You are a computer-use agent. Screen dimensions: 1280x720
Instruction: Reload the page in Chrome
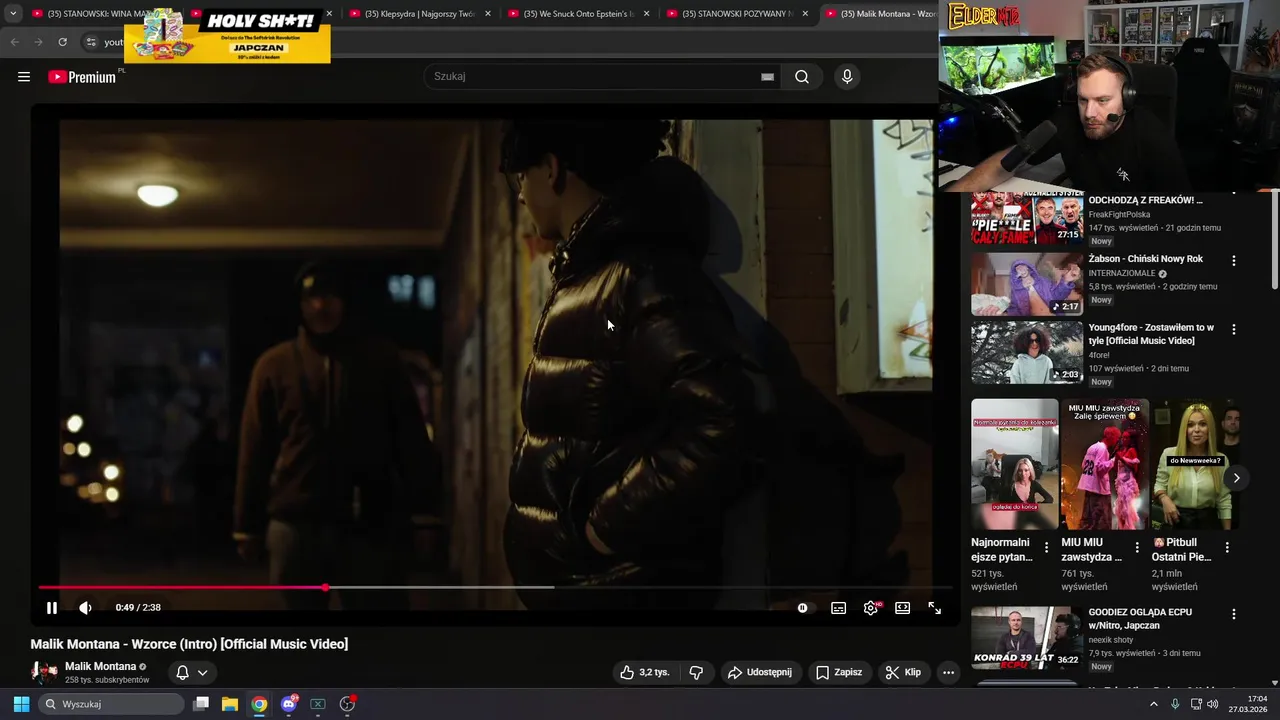[62, 42]
